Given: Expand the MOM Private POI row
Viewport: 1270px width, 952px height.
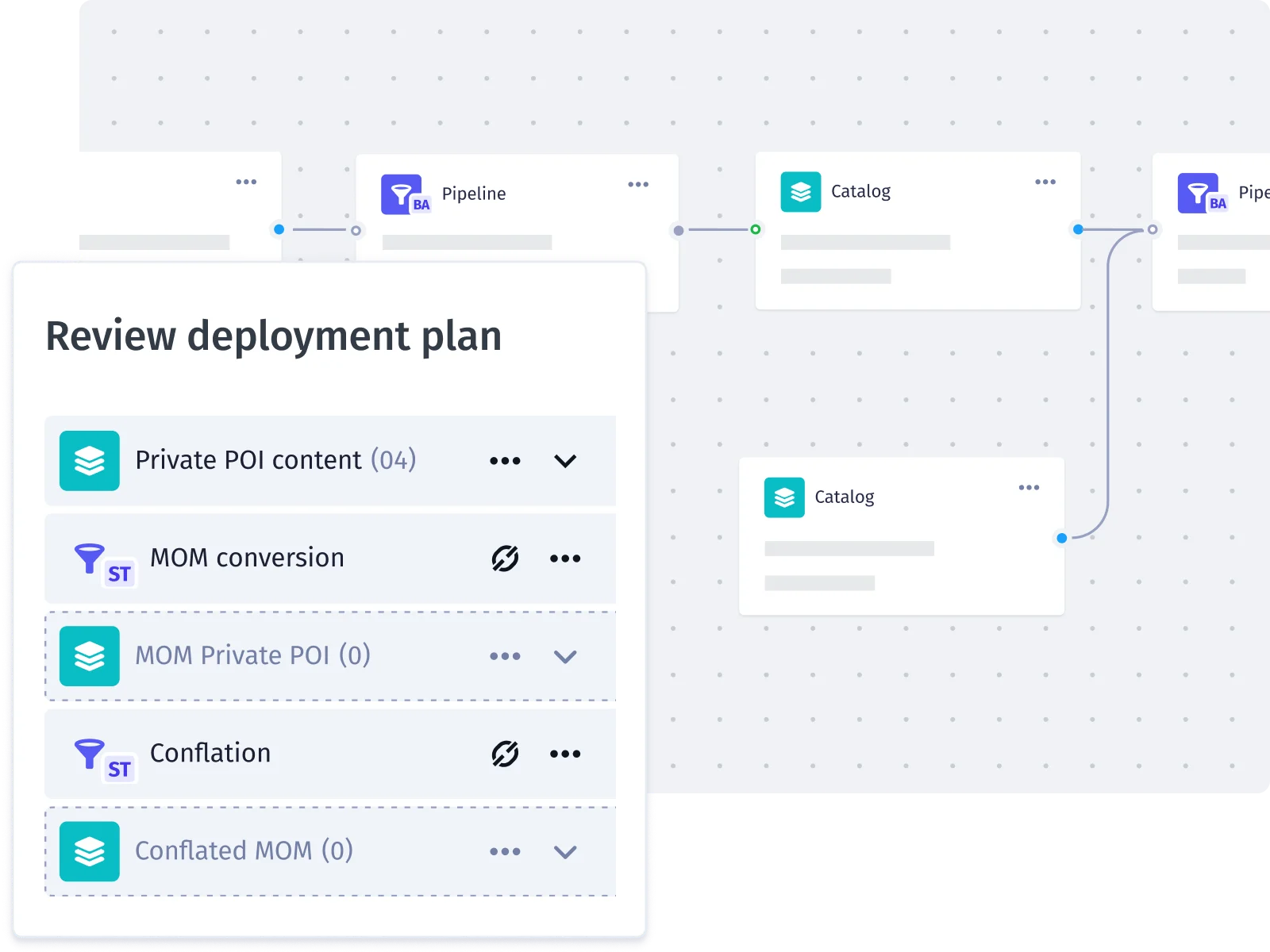Looking at the screenshot, I should pos(565,656).
